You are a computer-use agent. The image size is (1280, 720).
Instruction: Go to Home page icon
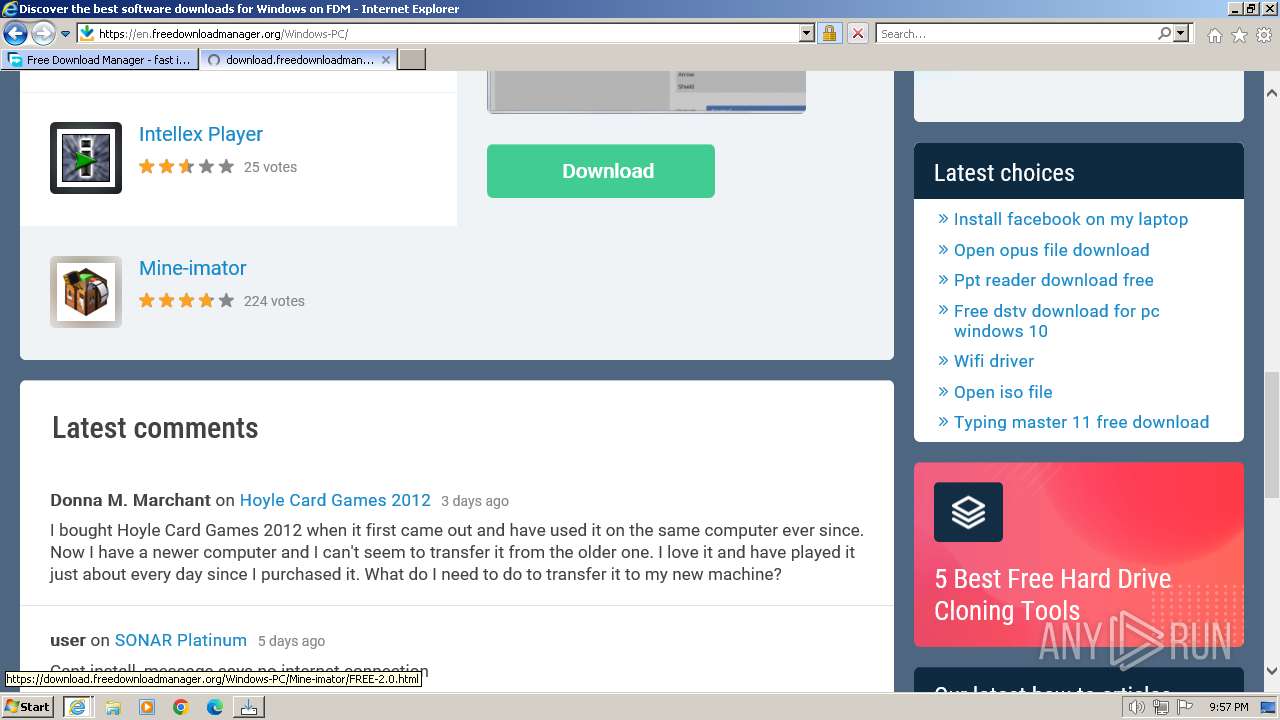coord(1214,35)
